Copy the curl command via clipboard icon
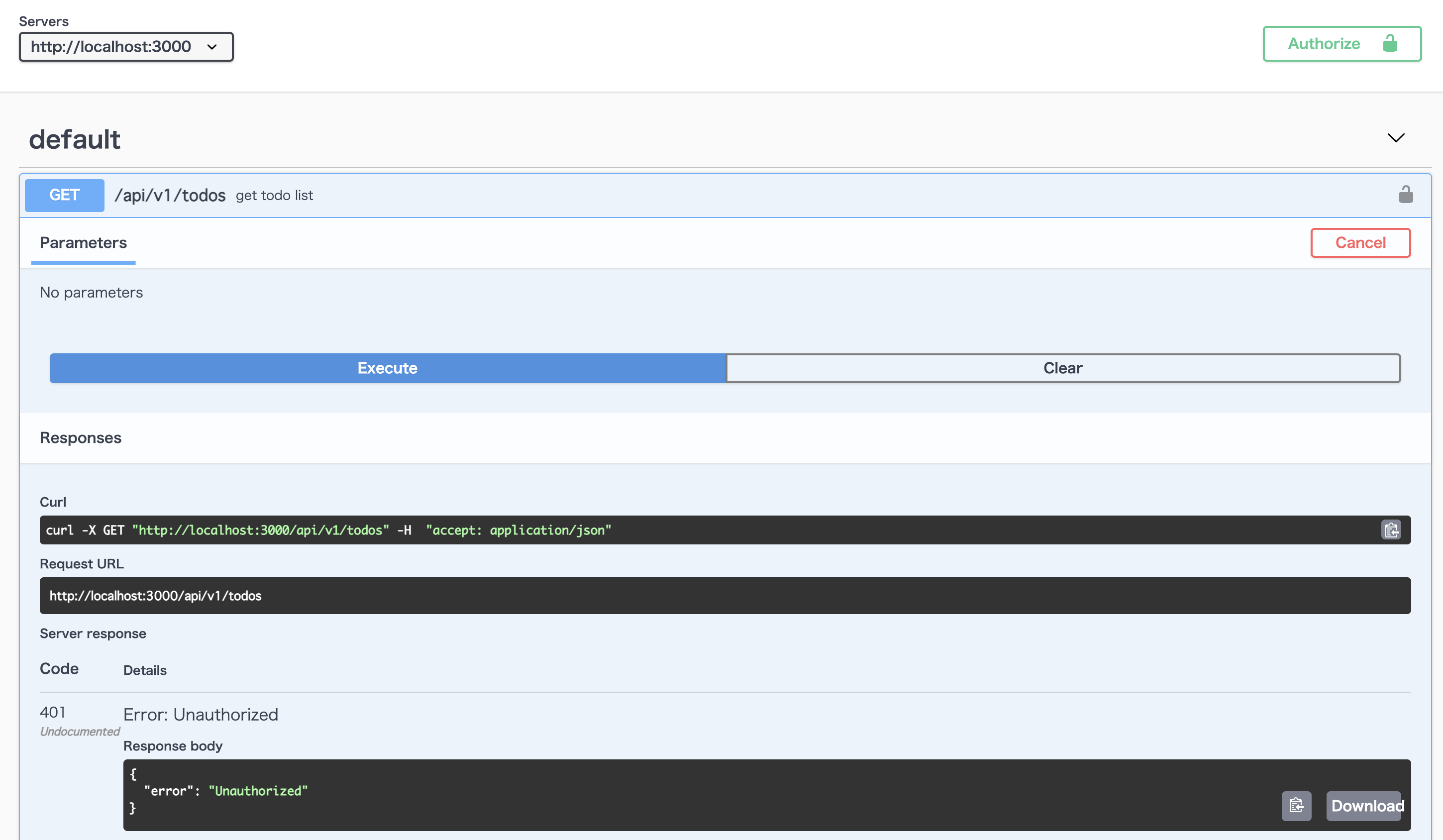Image resolution: width=1443 pixels, height=840 pixels. pos(1391,529)
